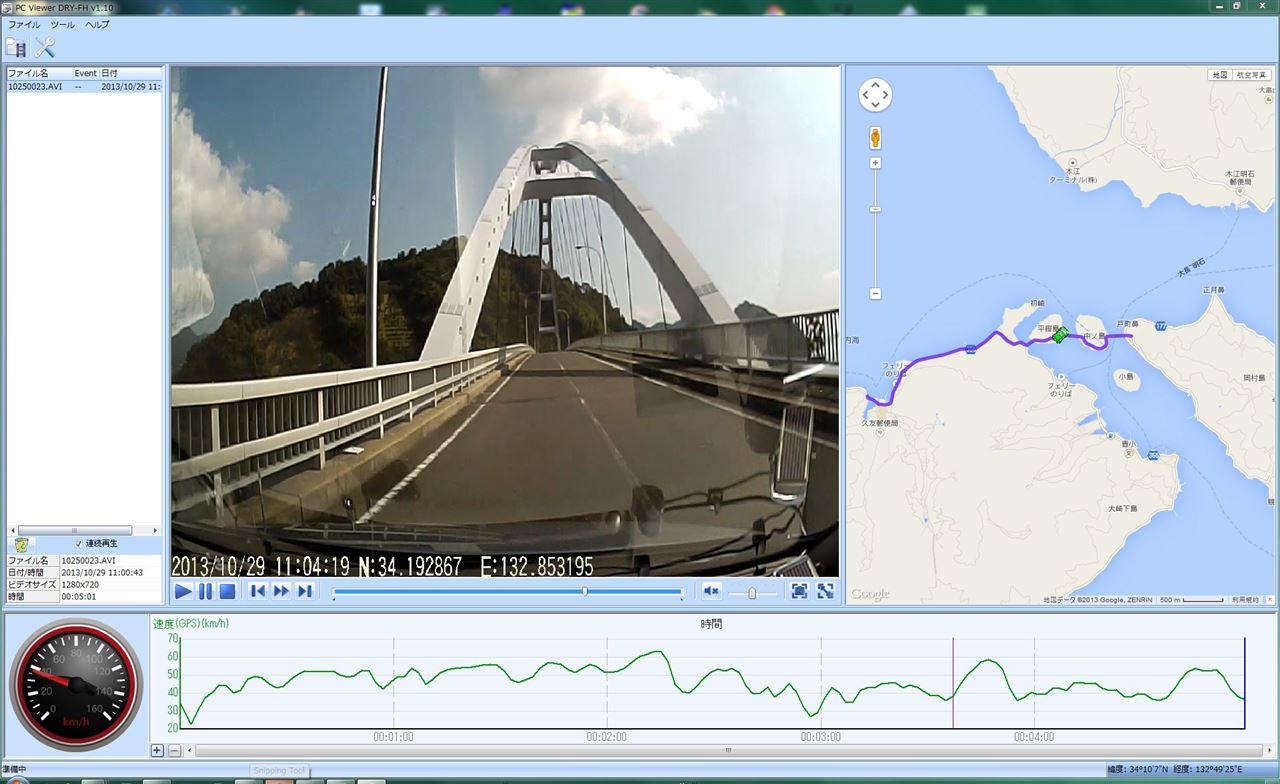Screen dimensions: 1280x784
Task: Stop the video playback
Action: tap(227, 591)
